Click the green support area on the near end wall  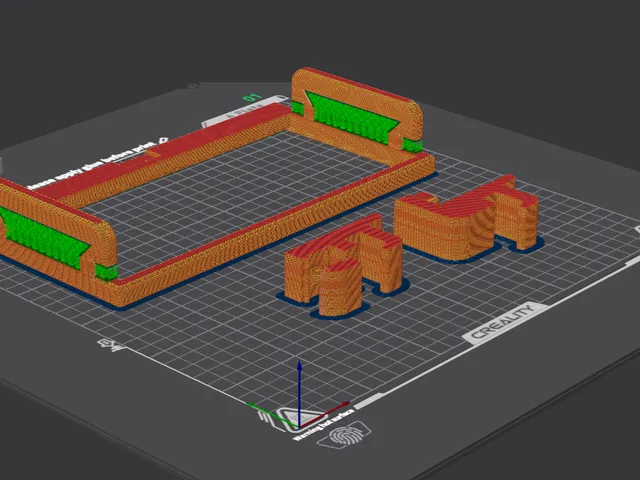tap(44, 237)
